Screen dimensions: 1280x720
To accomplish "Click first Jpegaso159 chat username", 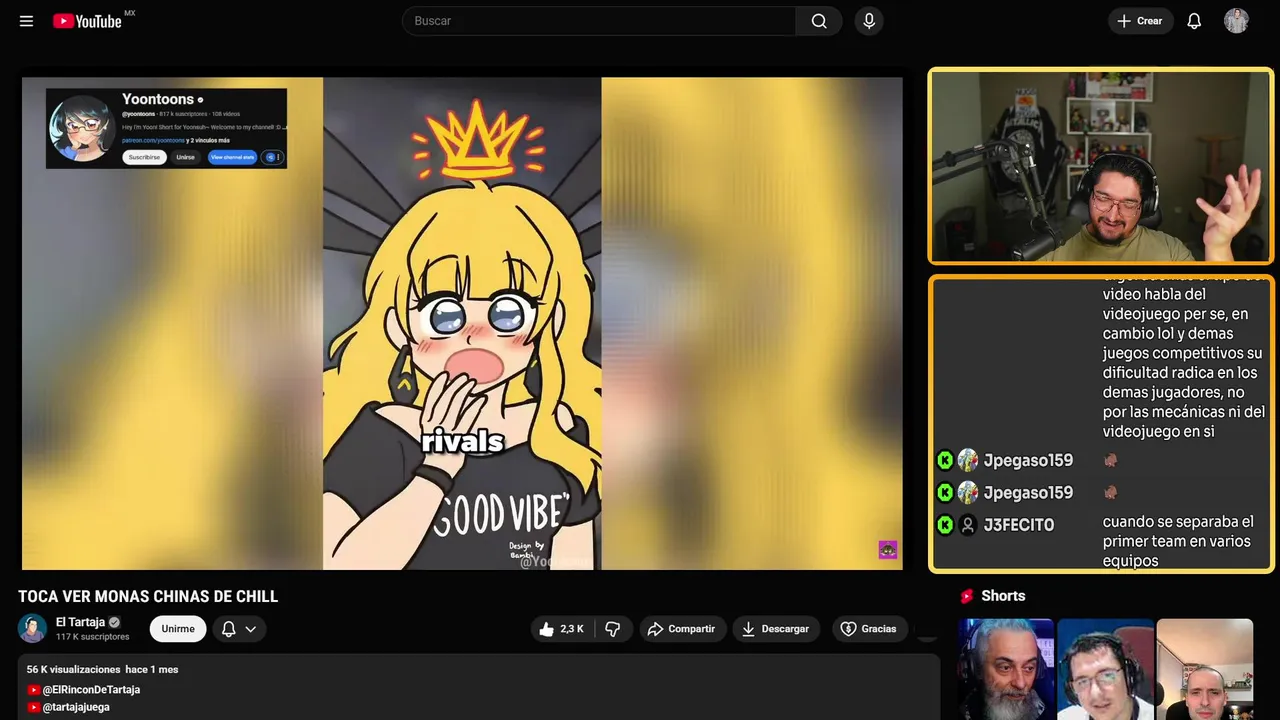I will click(x=1027, y=460).
